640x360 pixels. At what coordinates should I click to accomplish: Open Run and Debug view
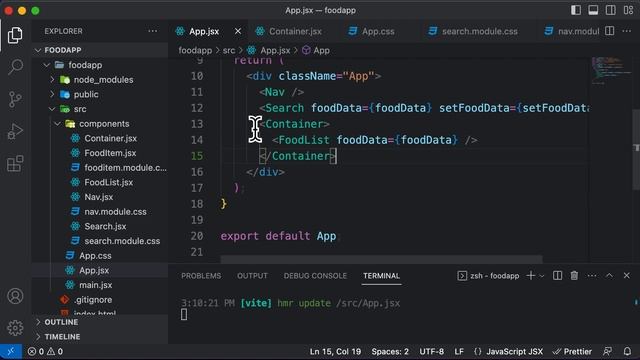pos(15,131)
